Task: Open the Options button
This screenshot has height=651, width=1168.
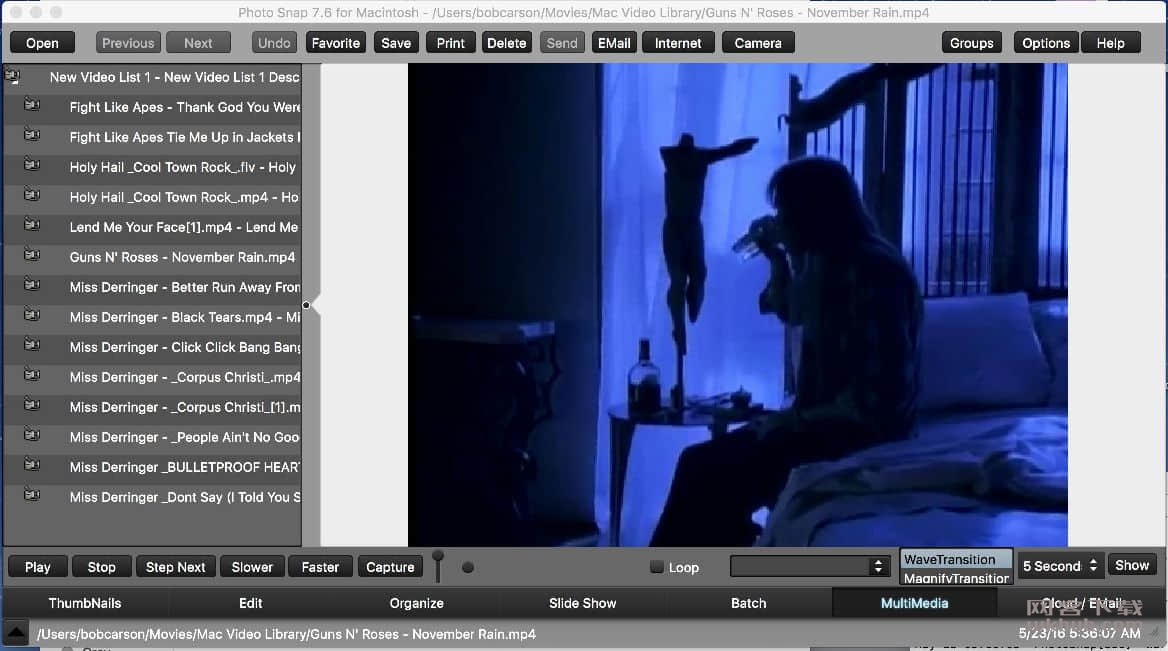Action: (1047, 43)
